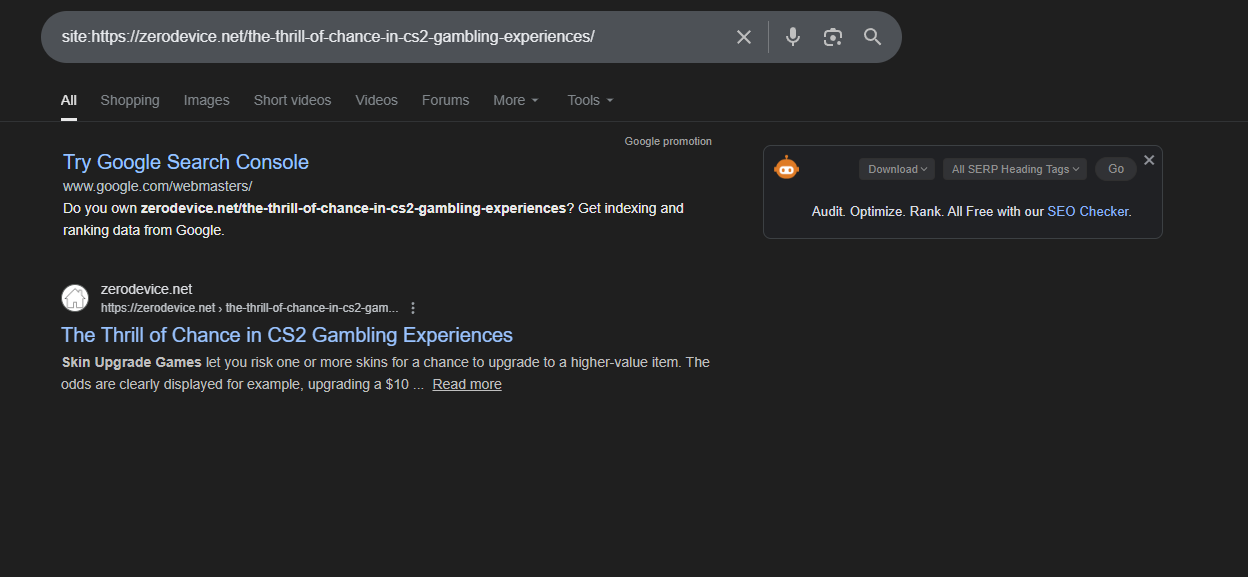Click the zerodevice.net house favicon
Image resolution: width=1248 pixels, height=577 pixels.
pyautogui.click(x=75, y=298)
